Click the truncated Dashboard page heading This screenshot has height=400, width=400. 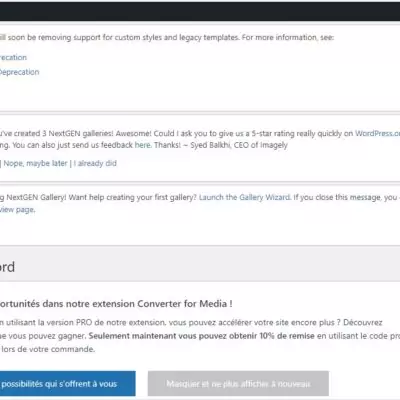click(7, 267)
